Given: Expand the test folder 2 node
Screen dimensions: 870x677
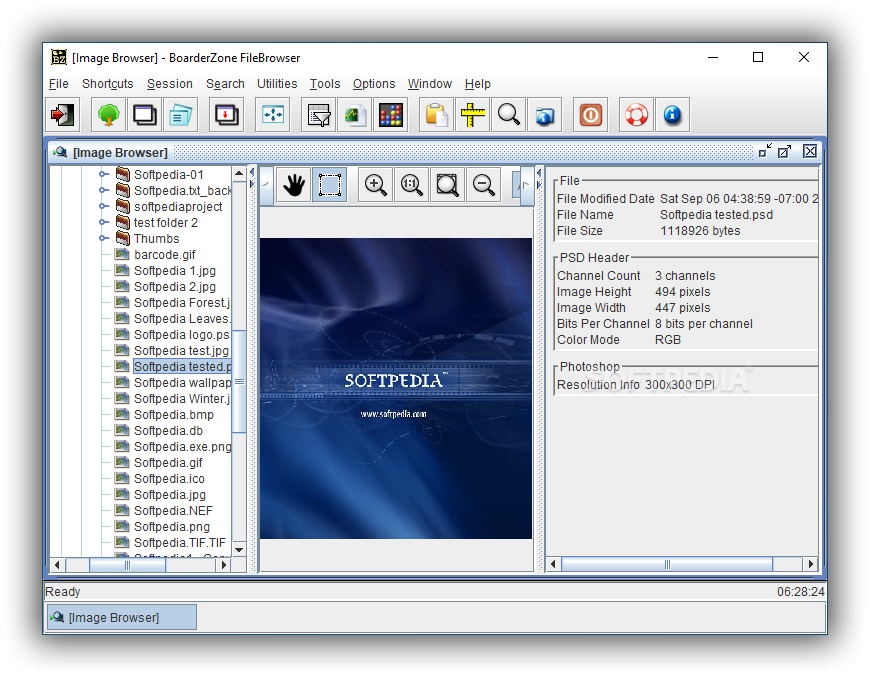Looking at the screenshot, I should (103, 222).
